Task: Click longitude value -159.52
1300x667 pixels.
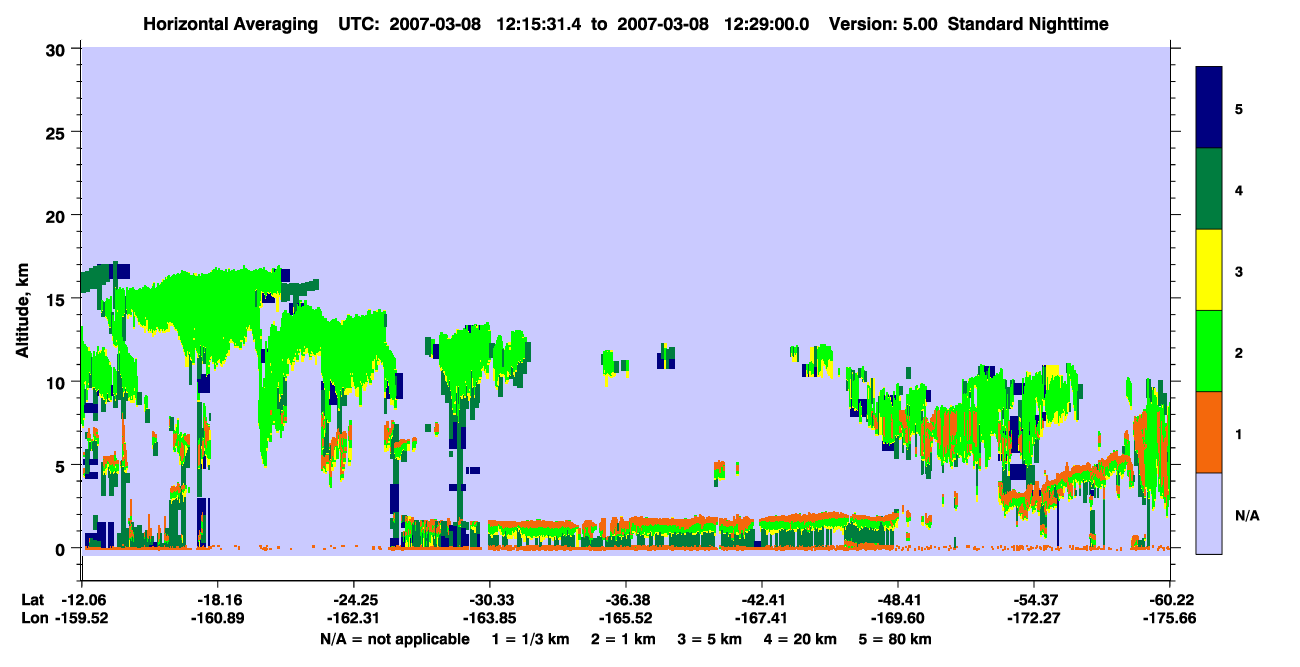Action: tap(82, 618)
